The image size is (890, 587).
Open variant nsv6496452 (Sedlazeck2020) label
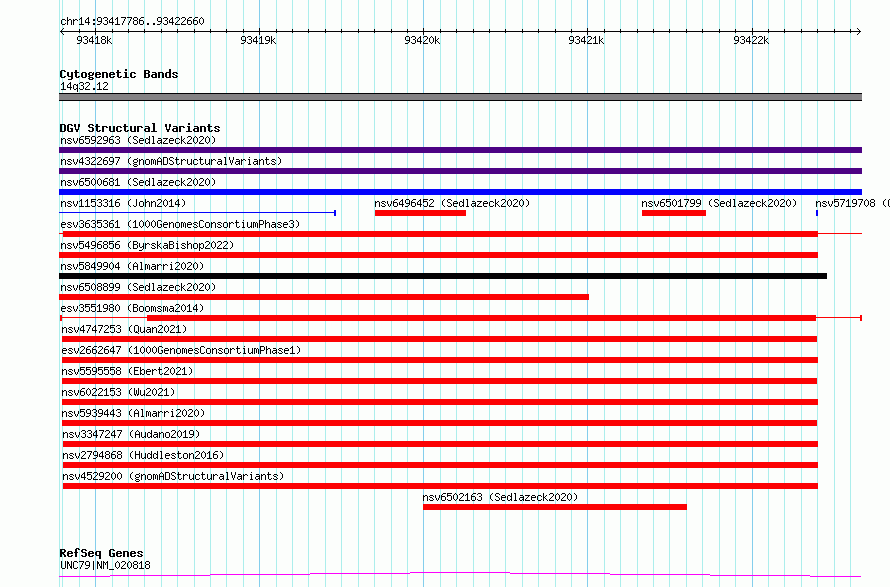pos(452,203)
